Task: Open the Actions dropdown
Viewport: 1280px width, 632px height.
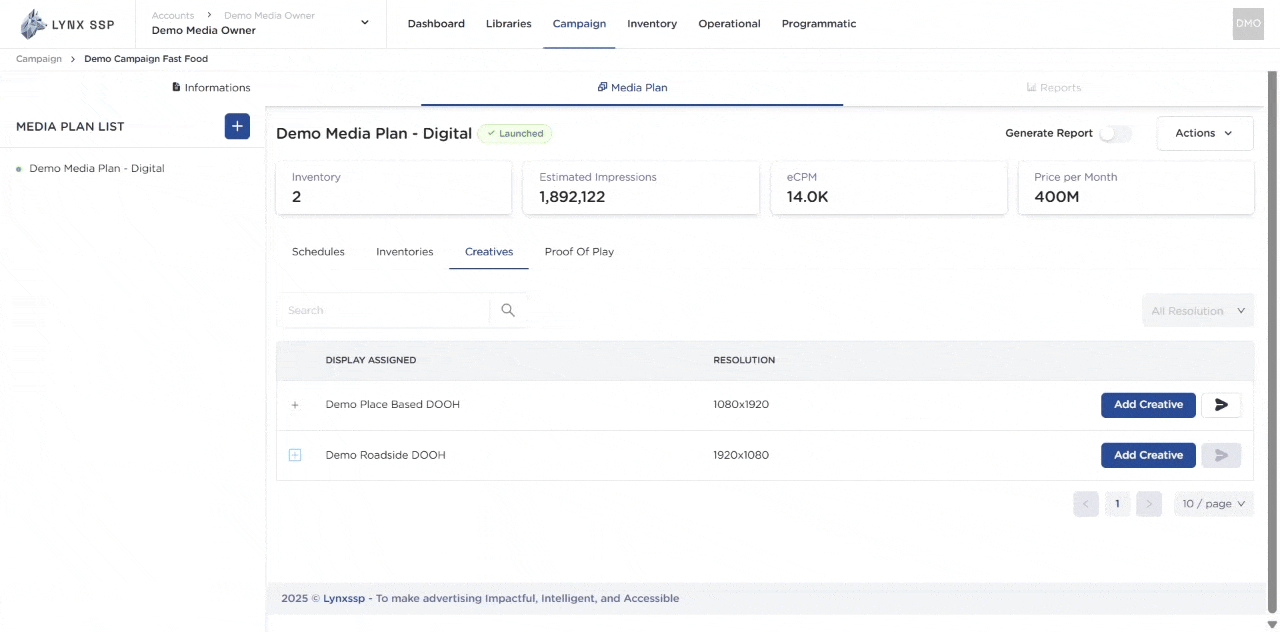Action: (x=1205, y=133)
